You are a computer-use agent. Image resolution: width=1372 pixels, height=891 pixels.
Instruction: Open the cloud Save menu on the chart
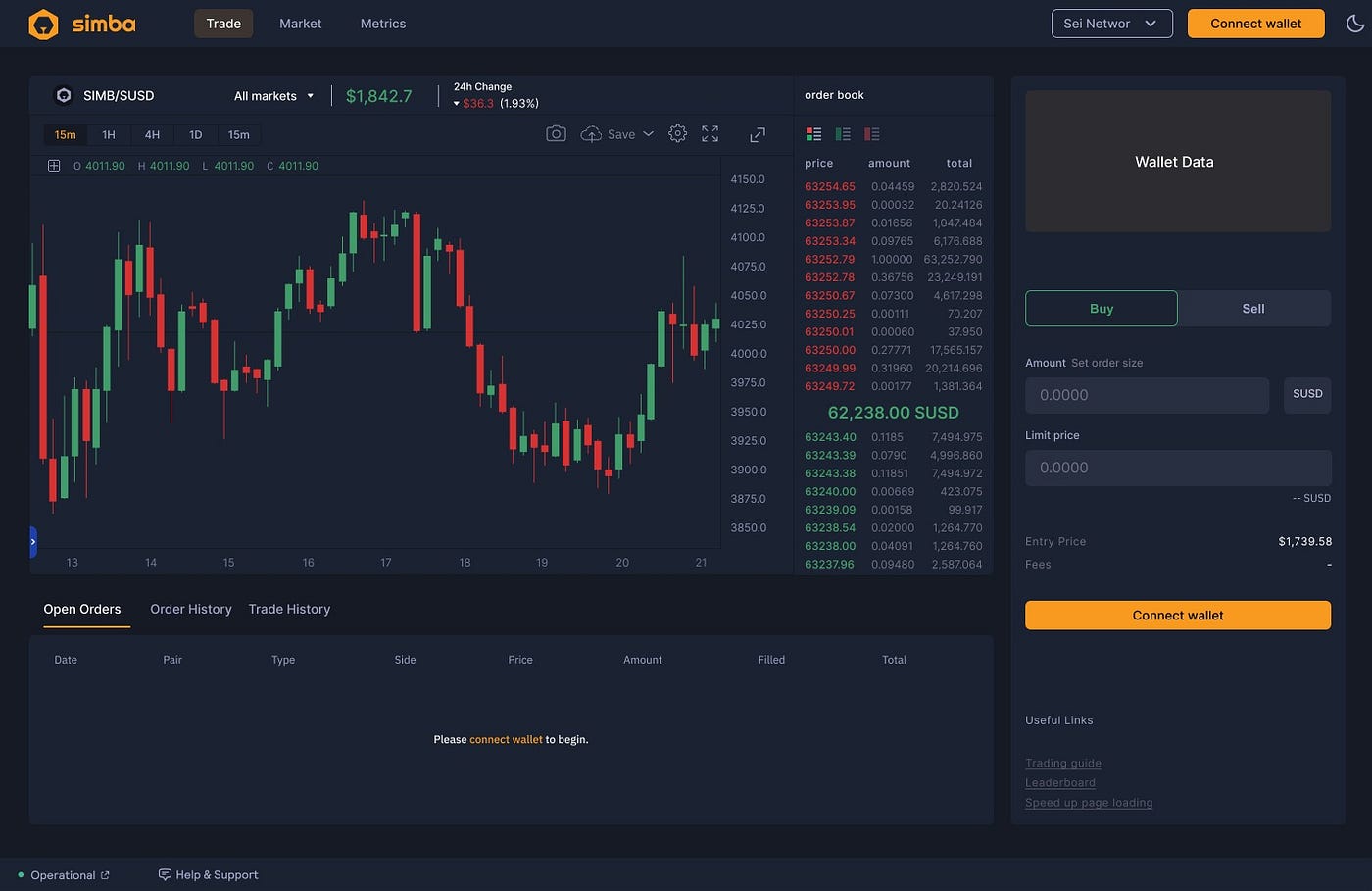click(x=616, y=133)
